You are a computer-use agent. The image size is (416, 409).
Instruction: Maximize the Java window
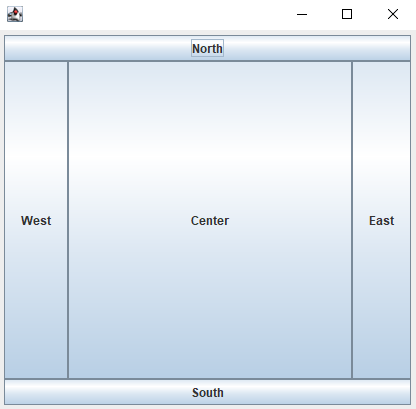347,14
